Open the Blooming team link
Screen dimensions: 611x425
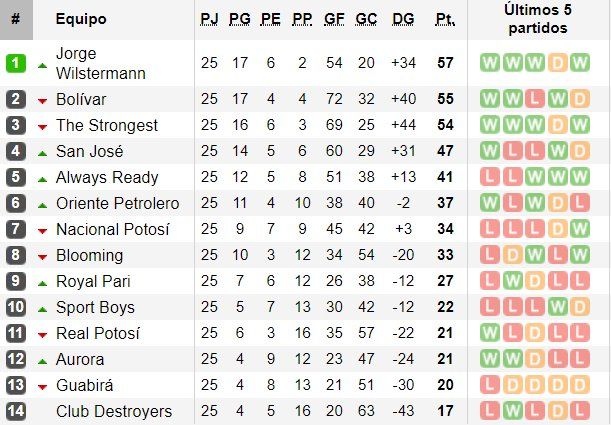89,255
